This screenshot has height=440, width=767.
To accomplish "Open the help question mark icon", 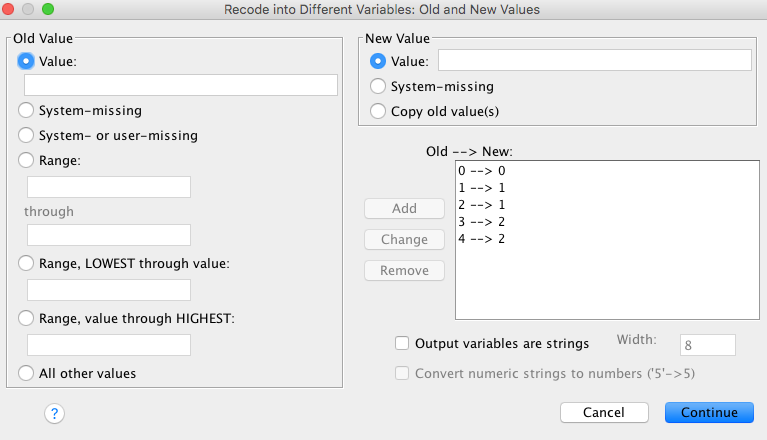I will [54, 414].
